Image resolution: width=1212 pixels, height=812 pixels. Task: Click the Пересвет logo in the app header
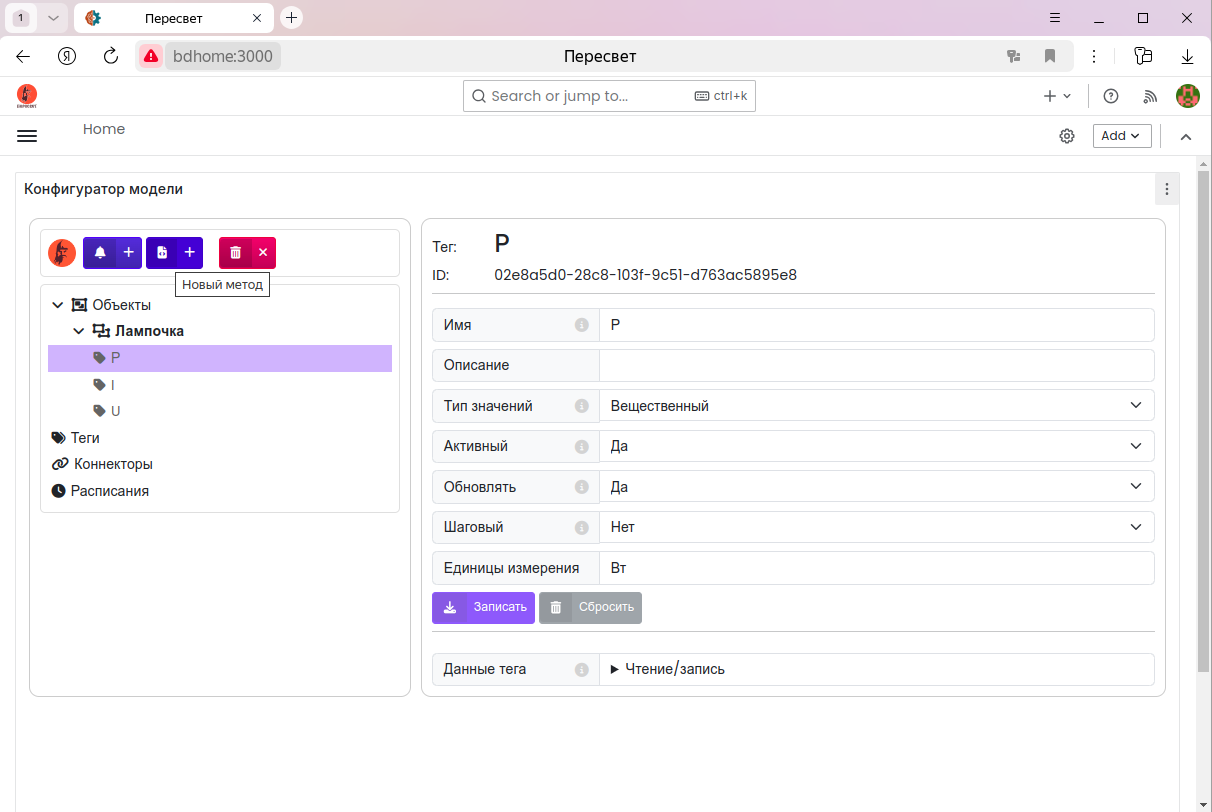point(27,96)
